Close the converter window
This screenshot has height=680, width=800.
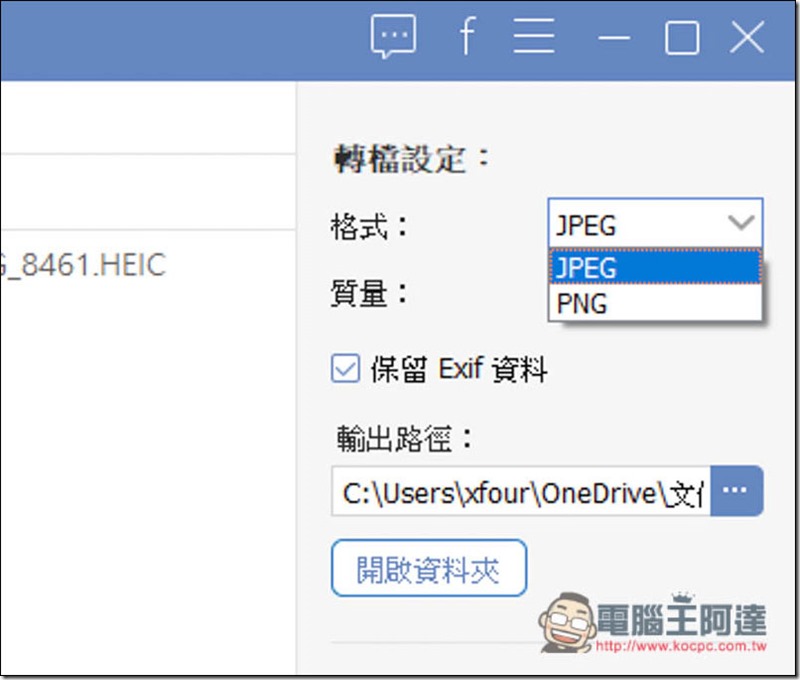747,37
